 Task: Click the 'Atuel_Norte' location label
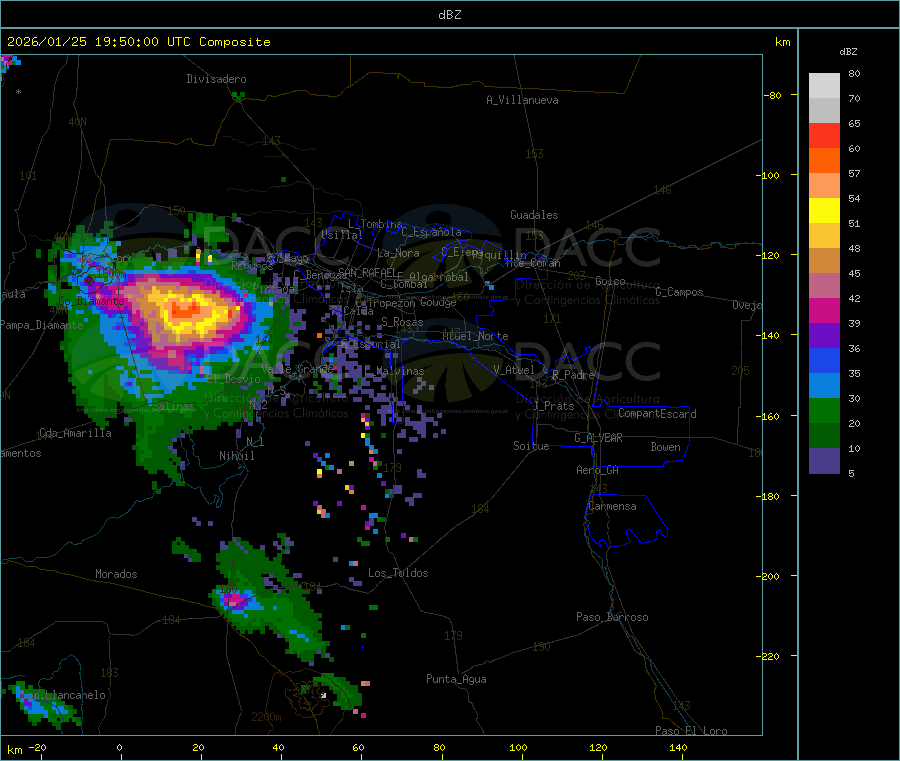point(475,336)
